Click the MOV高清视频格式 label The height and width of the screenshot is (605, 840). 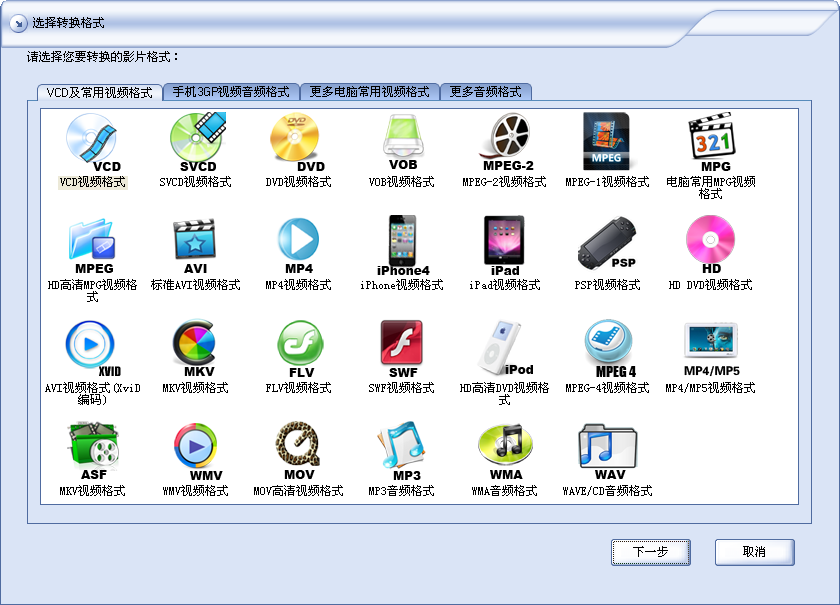(x=298, y=491)
